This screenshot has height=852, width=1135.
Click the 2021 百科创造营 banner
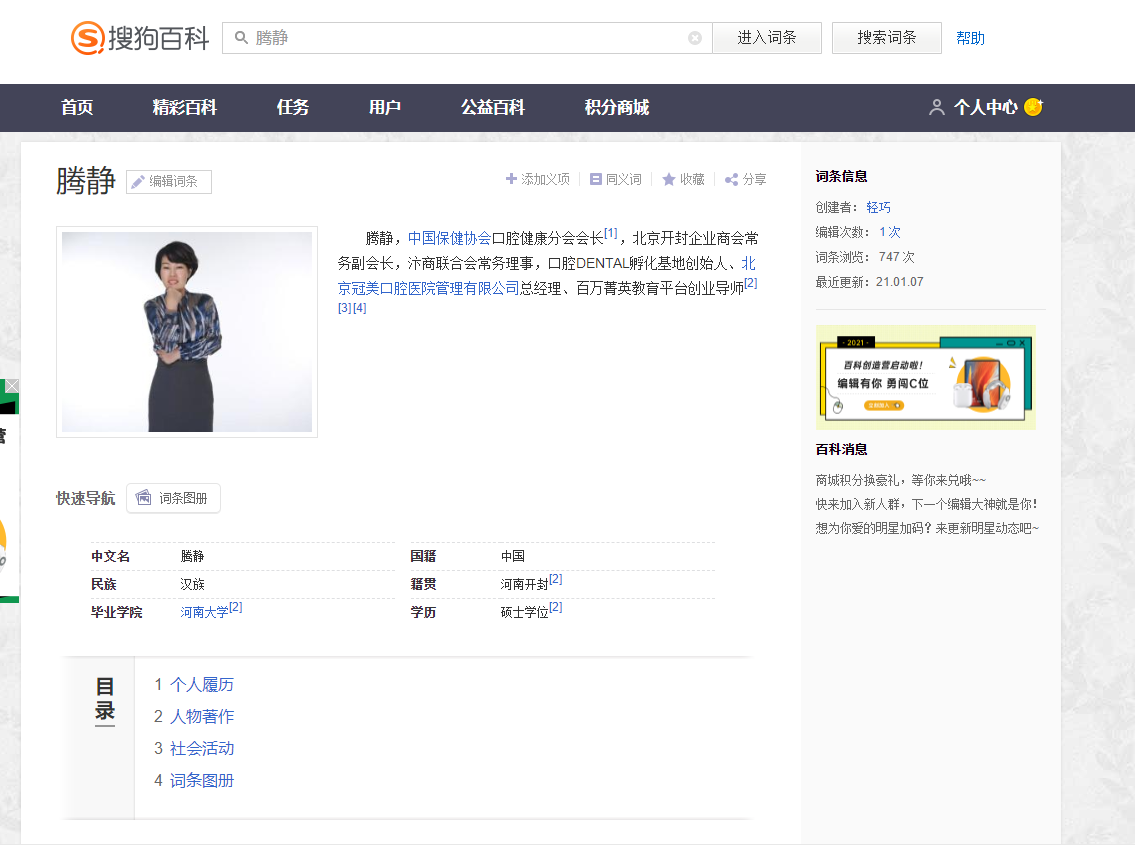(926, 377)
